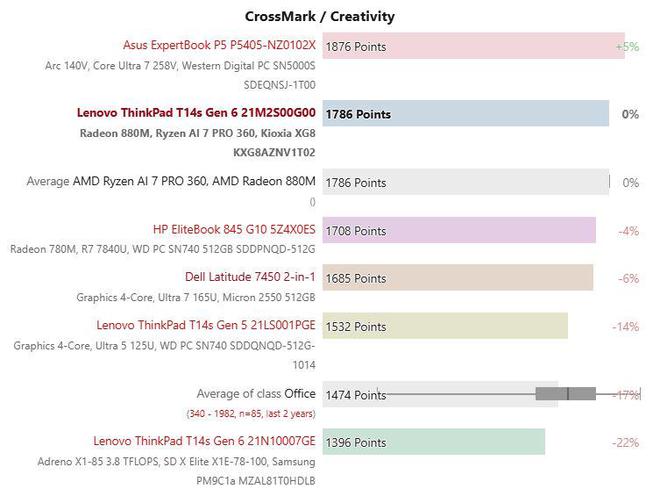This screenshot has width=660, height=496.
Task: Click the +5% difference label
Action: 628,46
